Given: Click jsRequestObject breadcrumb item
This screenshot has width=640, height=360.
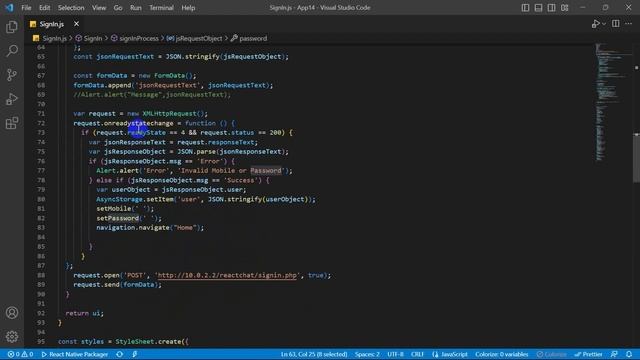Looking at the screenshot, I should (199, 38).
